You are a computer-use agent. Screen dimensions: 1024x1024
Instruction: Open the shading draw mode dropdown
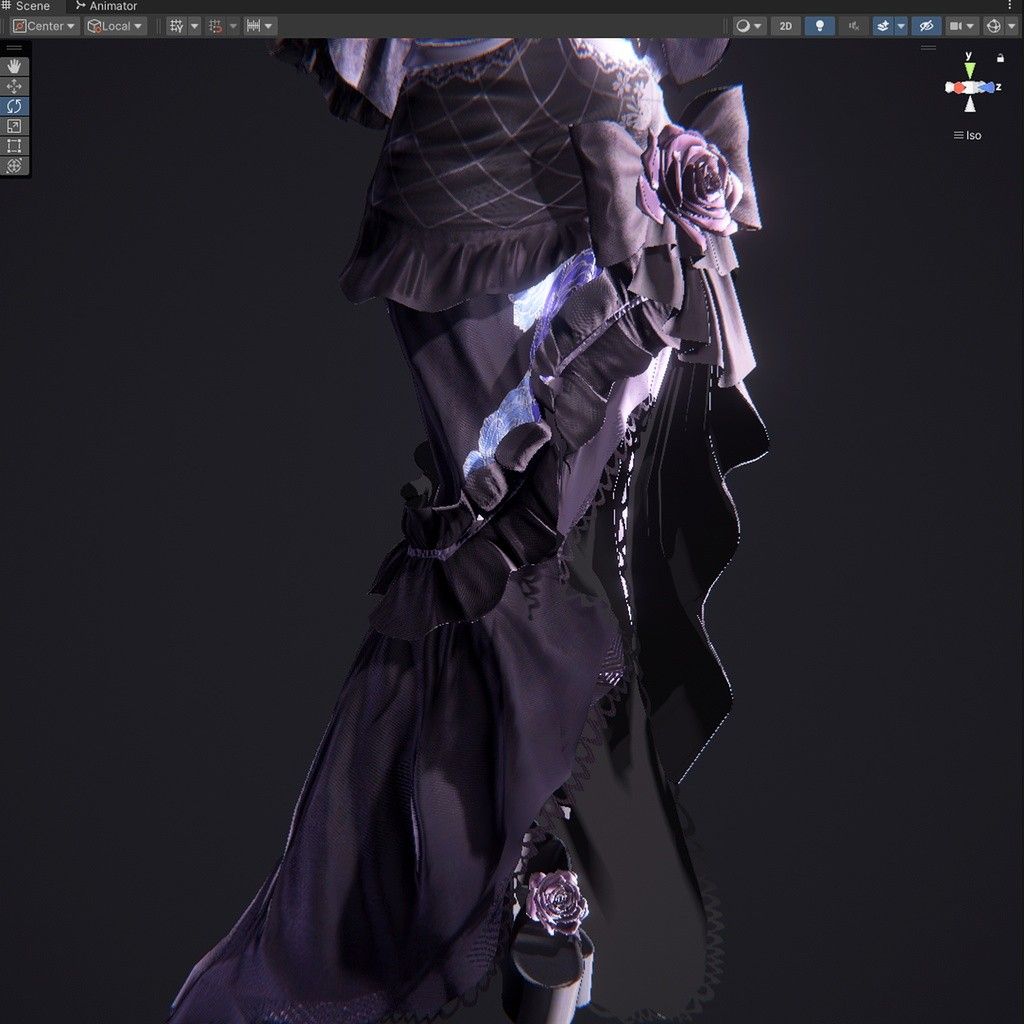click(748, 26)
